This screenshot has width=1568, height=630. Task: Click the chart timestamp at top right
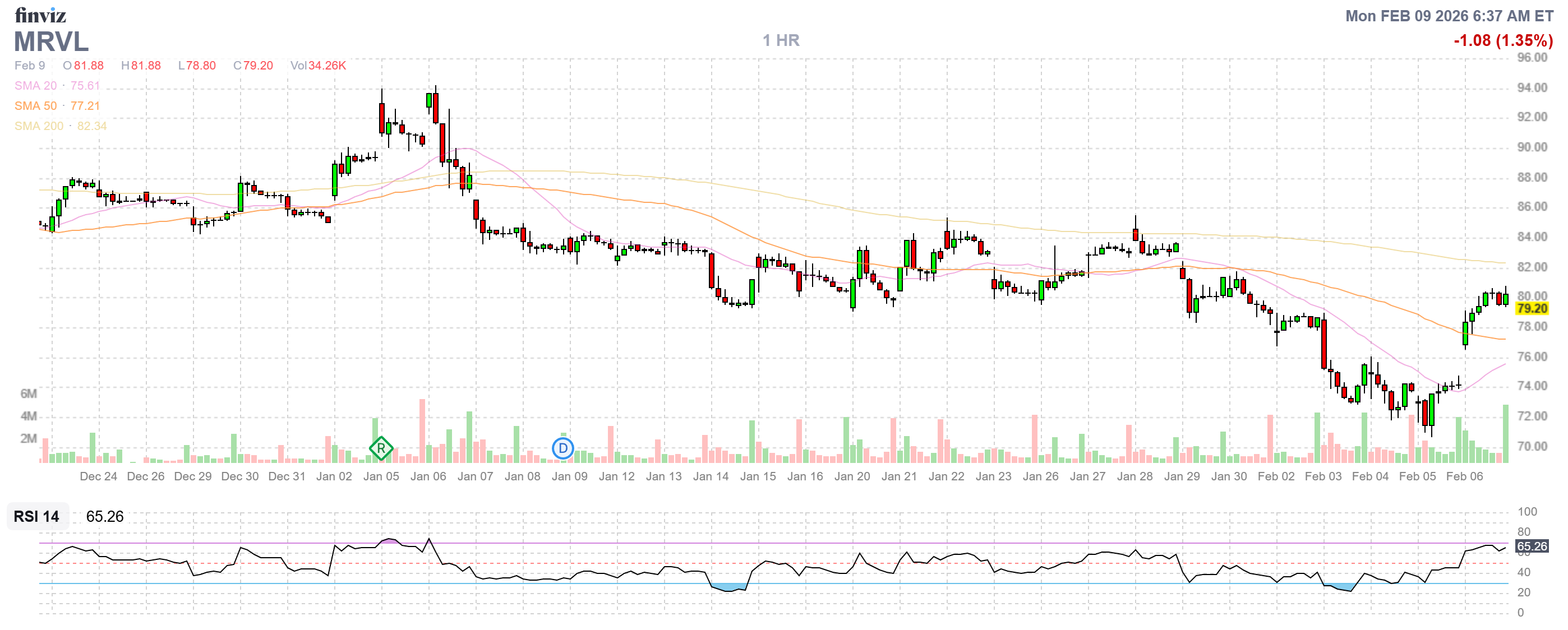[x=1449, y=16]
